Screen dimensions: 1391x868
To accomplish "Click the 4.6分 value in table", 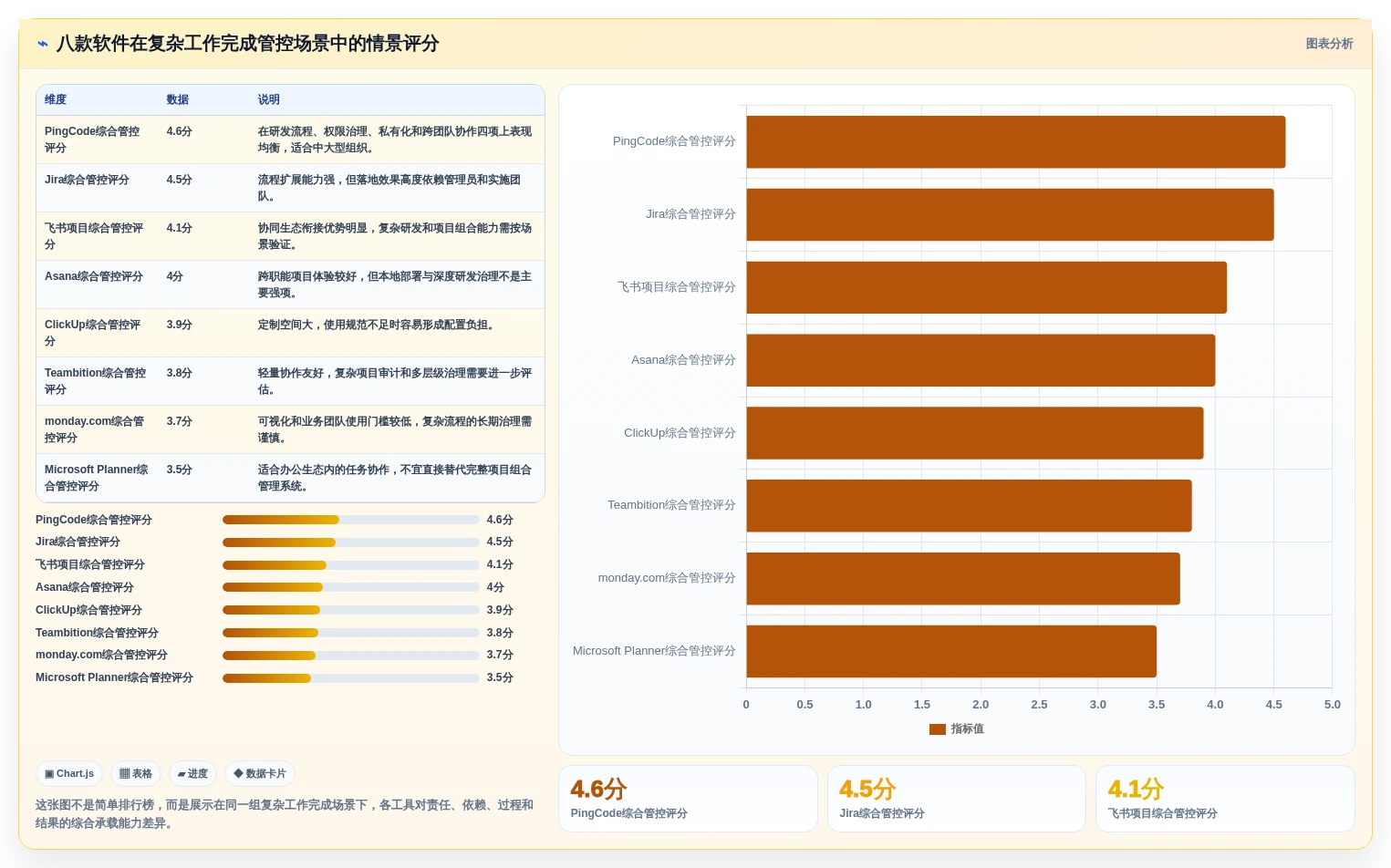I will tap(180, 131).
